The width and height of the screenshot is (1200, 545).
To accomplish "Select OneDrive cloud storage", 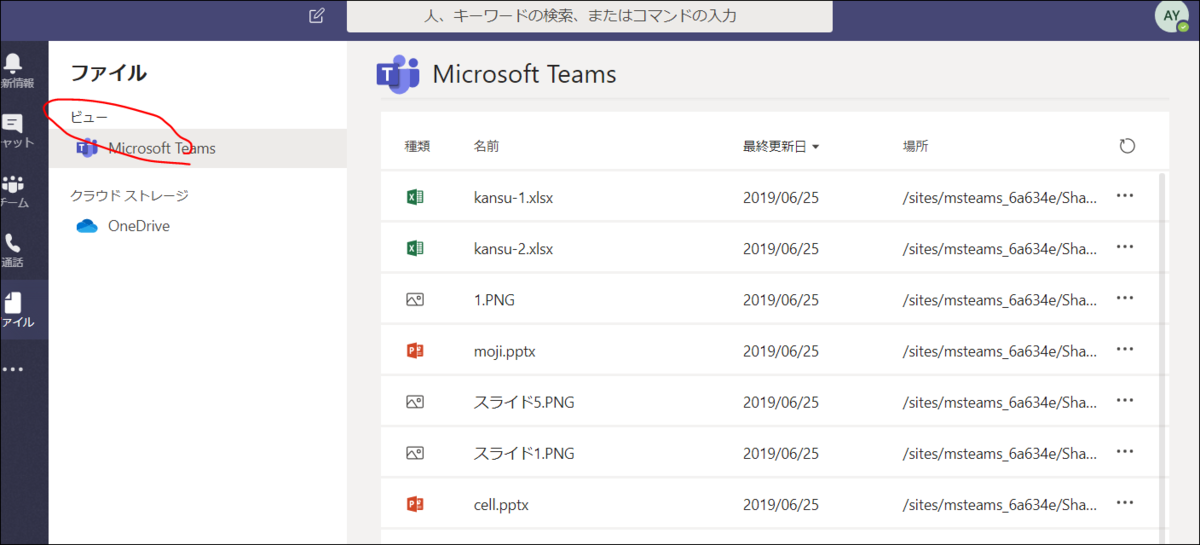I will click(138, 226).
